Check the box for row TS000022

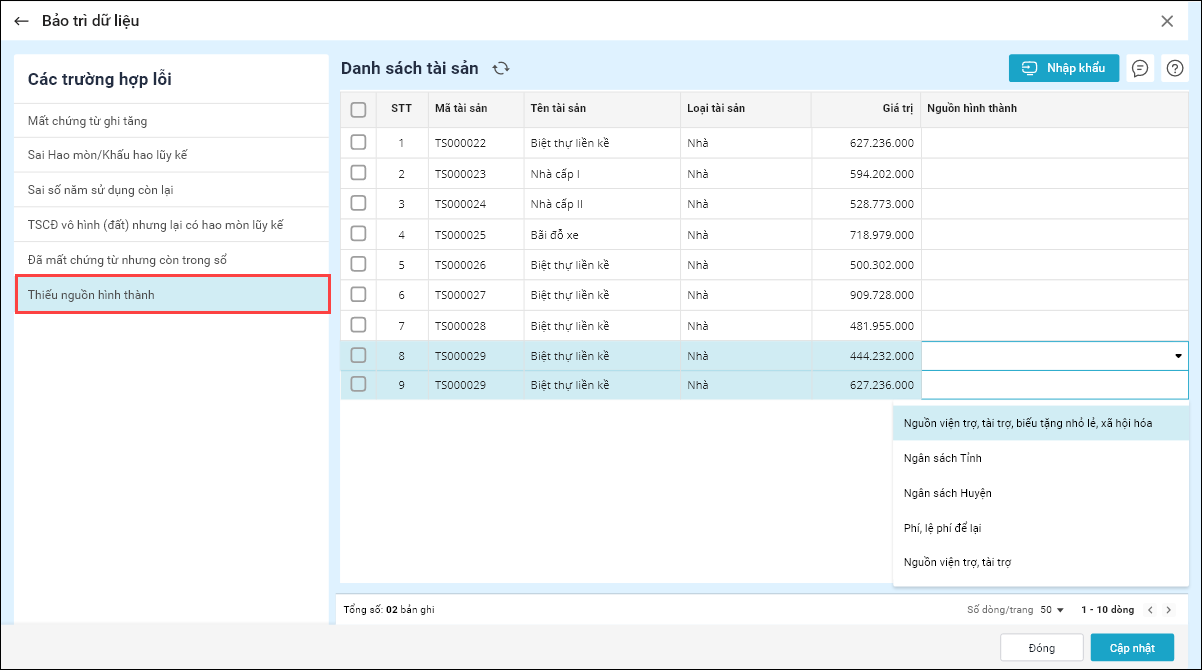(358, 143)
